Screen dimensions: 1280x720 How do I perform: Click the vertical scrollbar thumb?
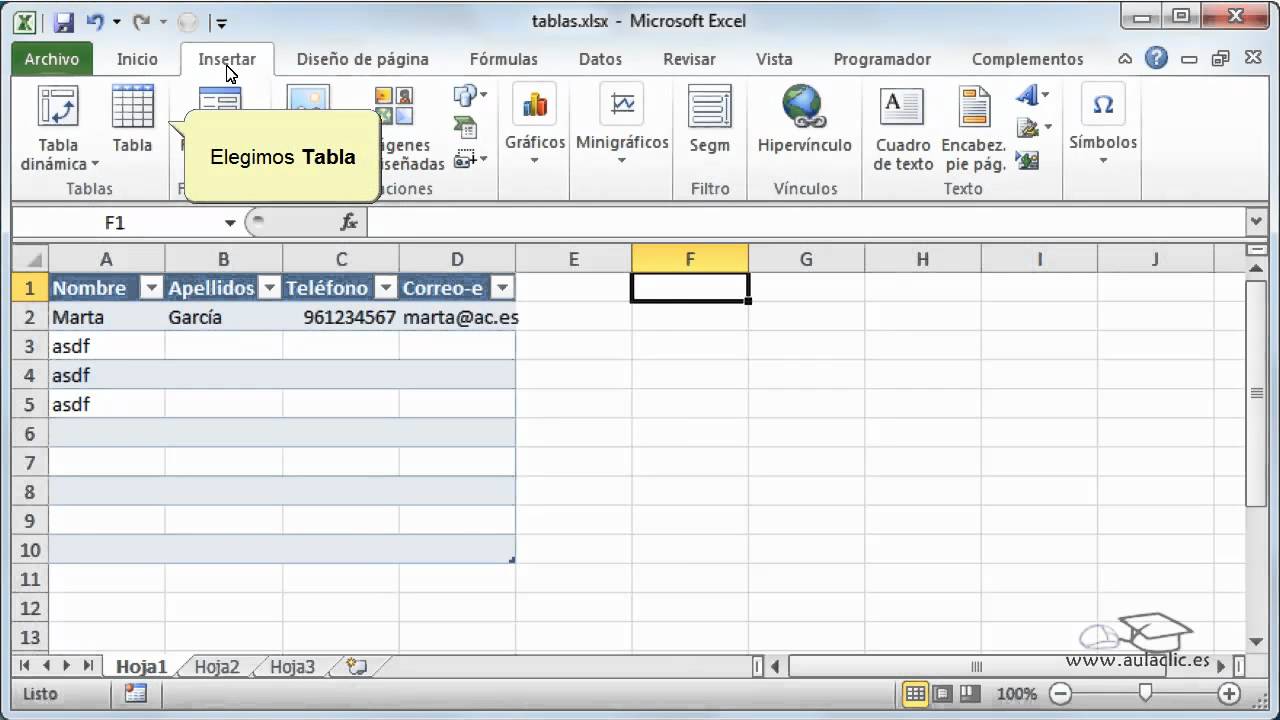point(1257,393)
